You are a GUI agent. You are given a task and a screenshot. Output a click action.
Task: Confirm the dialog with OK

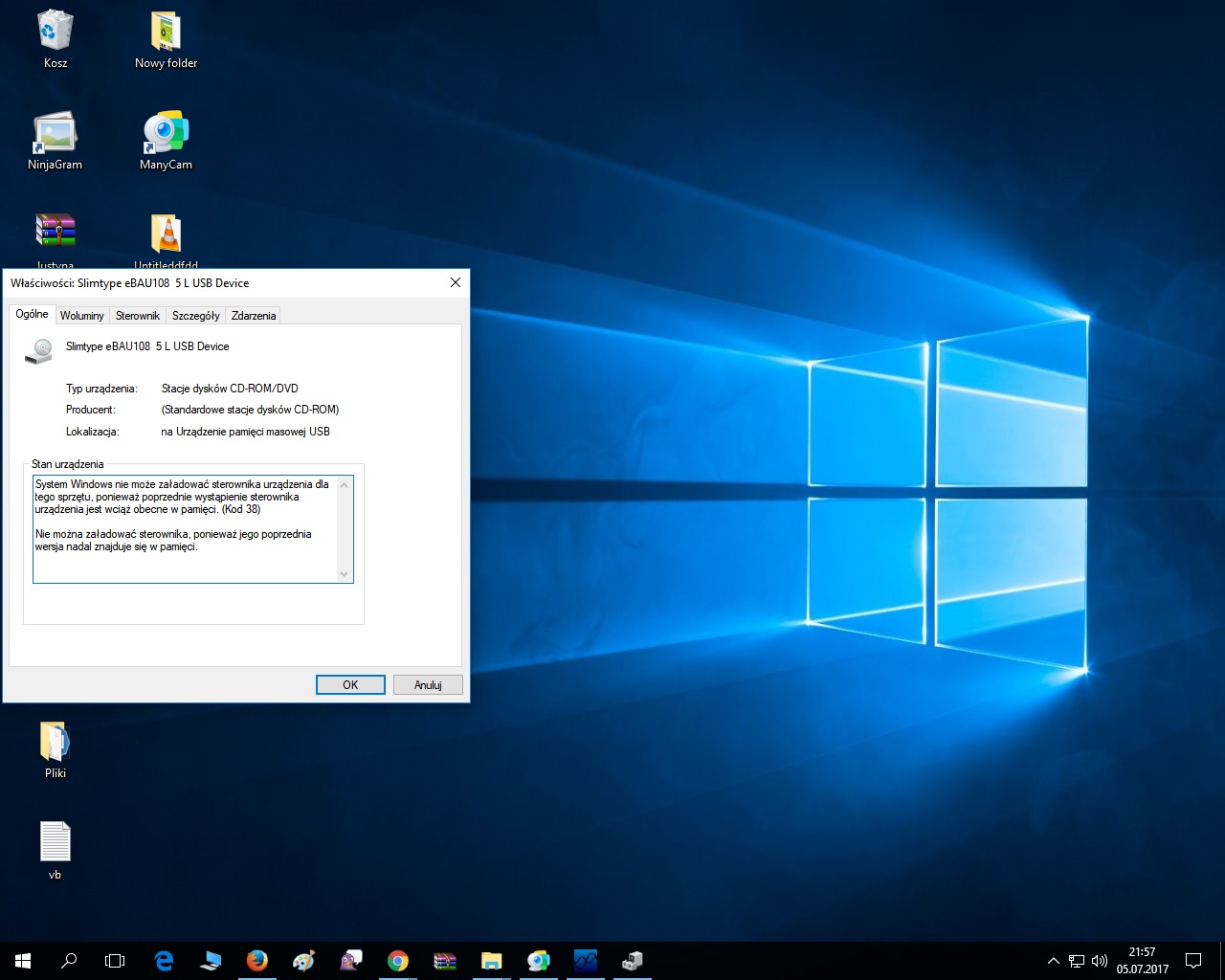click(350, 685)
